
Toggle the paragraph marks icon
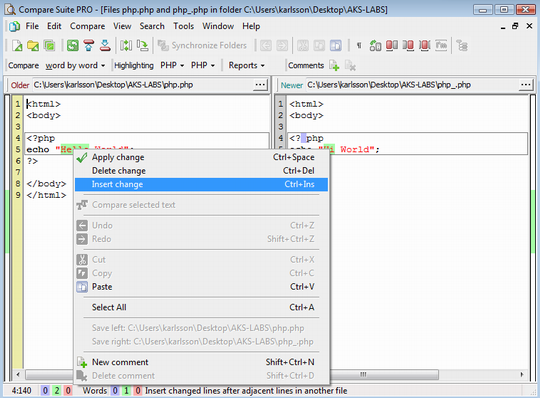(359, 45)
